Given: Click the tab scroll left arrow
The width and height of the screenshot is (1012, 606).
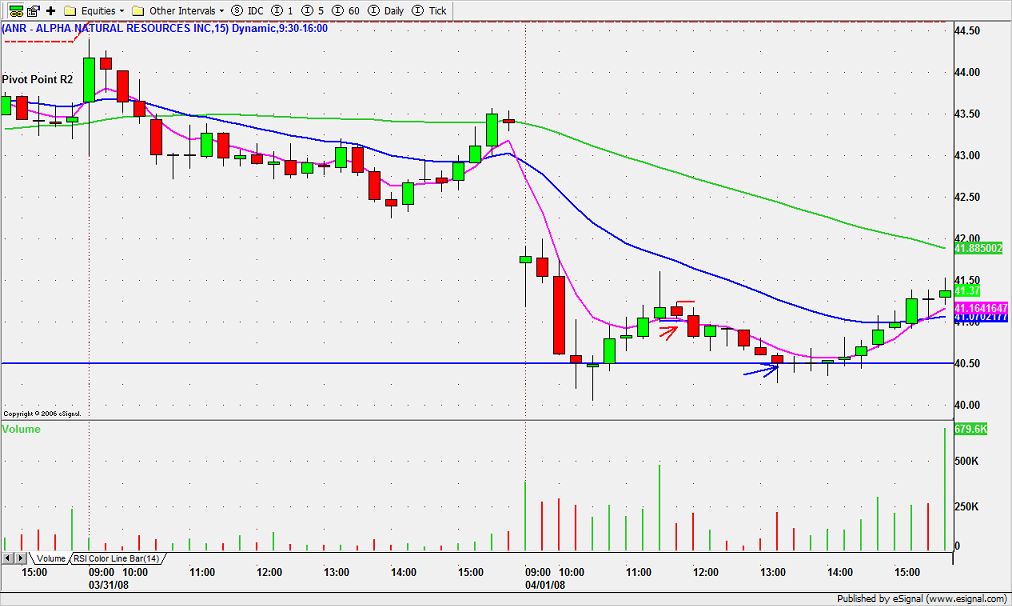Looking at the screenshot, I should (x=8, y=558).
